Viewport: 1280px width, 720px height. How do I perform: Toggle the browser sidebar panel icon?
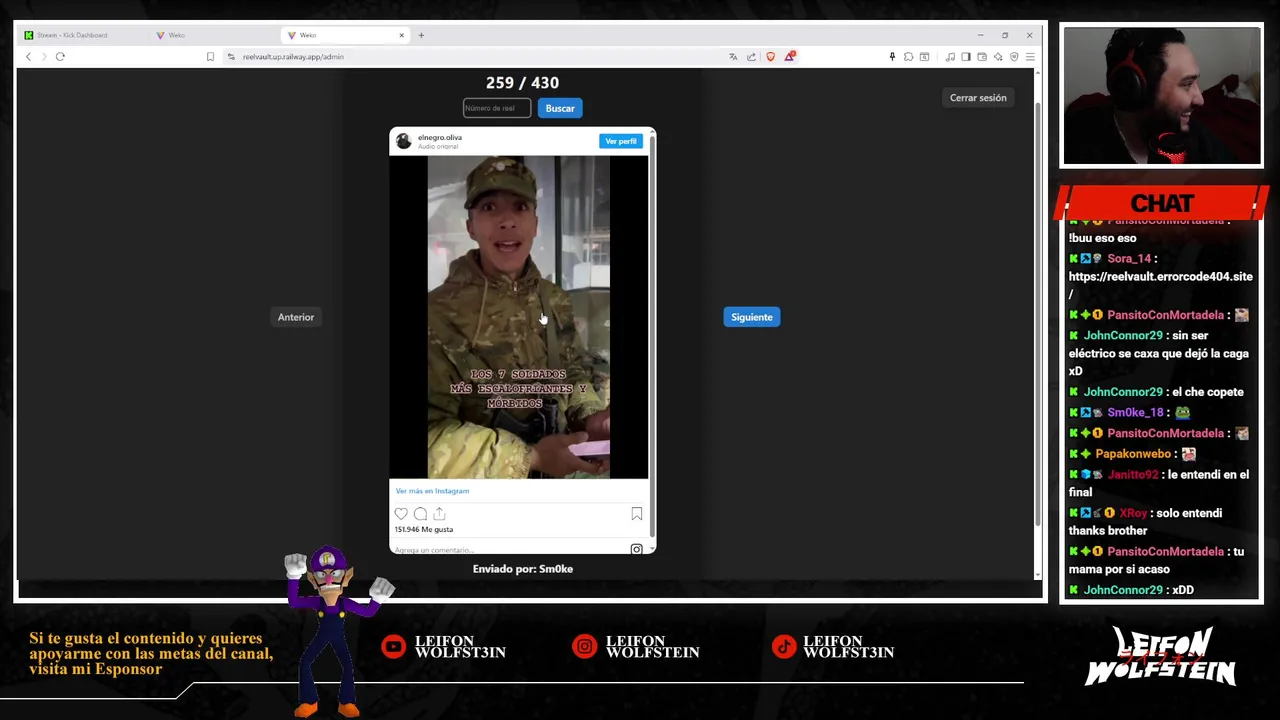(966, 57)
